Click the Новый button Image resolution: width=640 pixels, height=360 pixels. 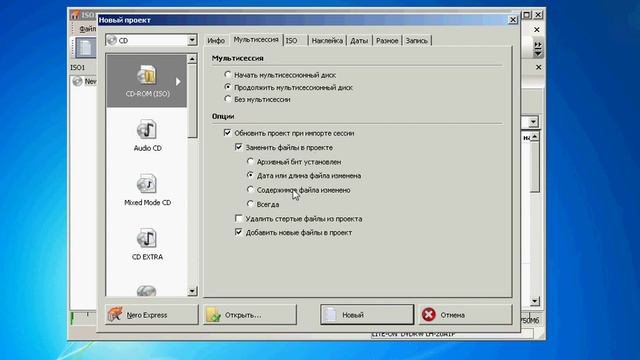click(x=367, y=315)
